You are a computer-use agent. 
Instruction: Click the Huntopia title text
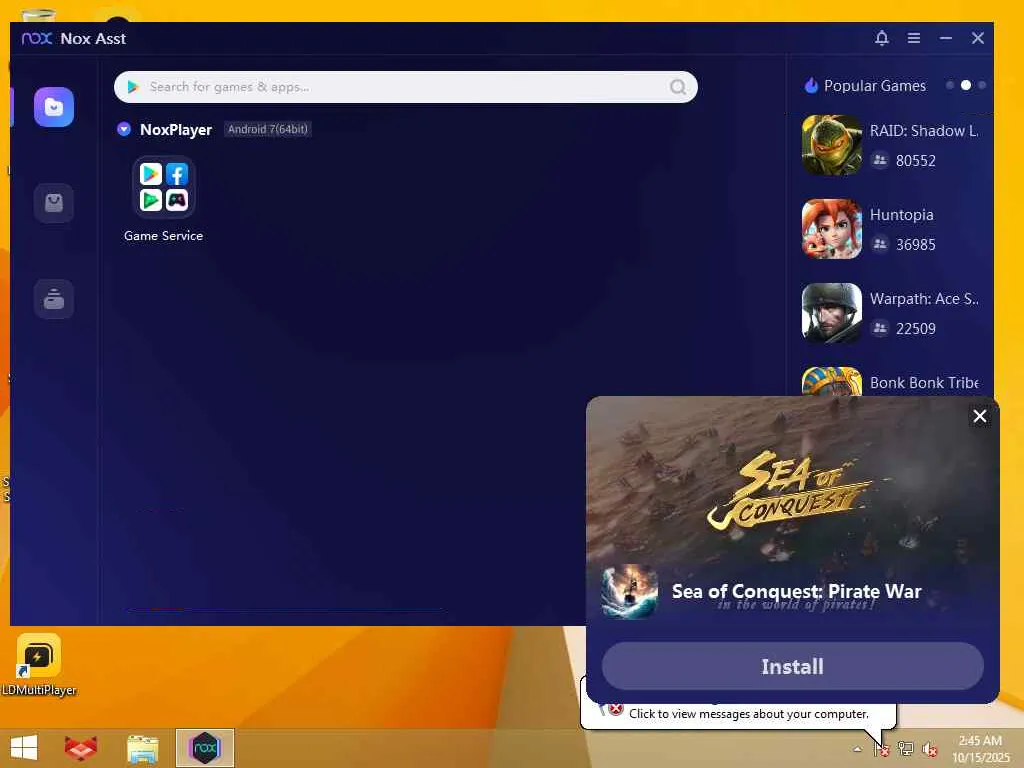901,215
